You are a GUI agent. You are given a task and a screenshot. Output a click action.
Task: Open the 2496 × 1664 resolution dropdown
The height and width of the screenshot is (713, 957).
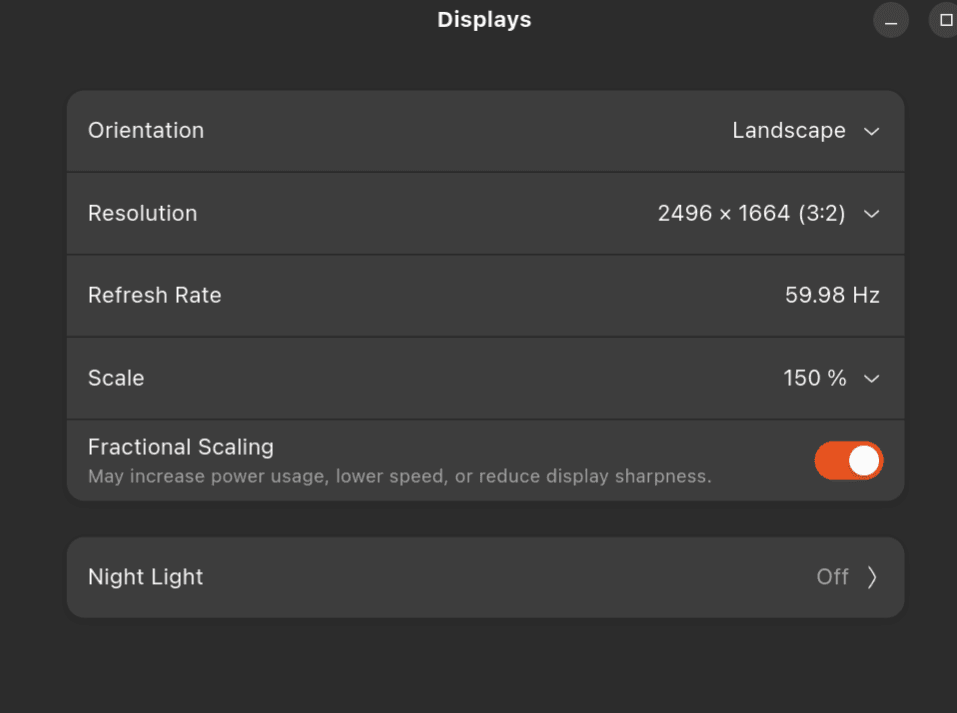coord(751,214)
